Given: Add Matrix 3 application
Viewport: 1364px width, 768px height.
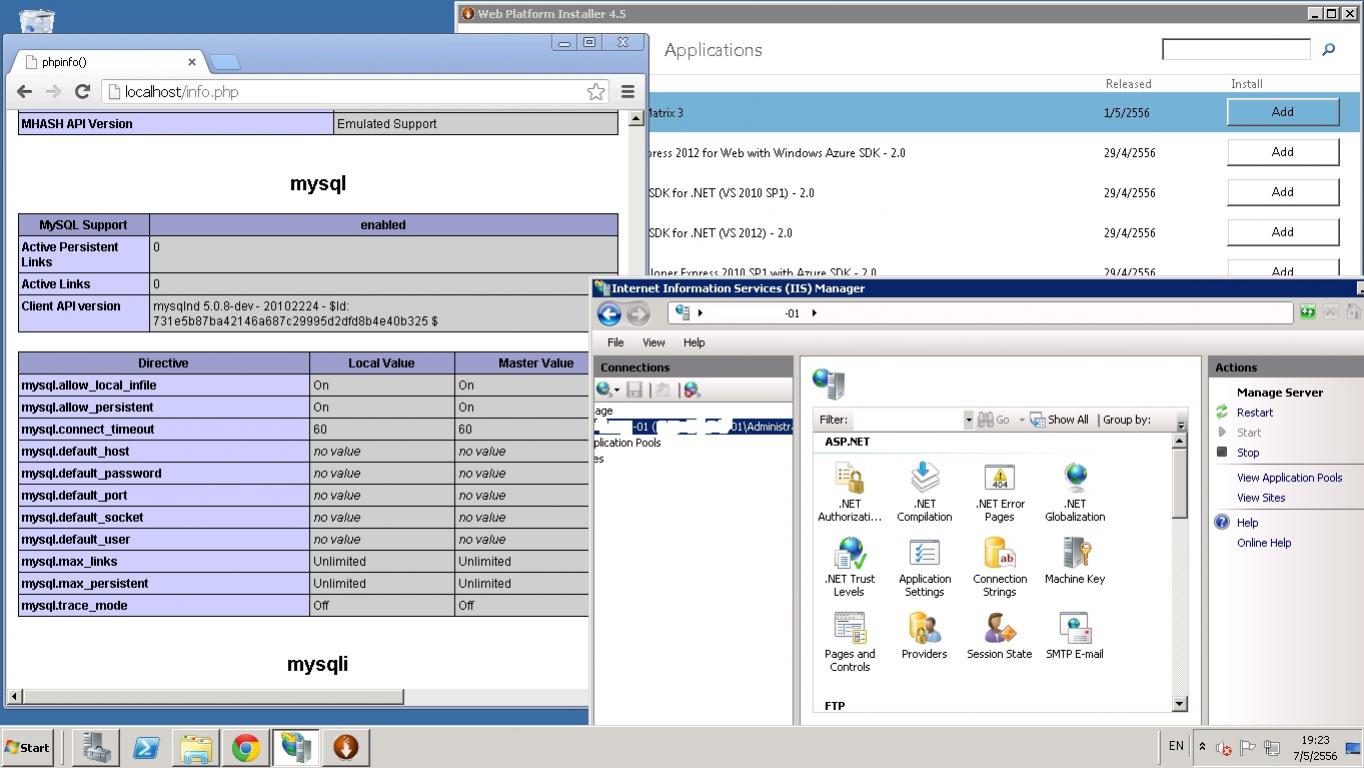Looking at the screenshot, I should [x=1282, y=112].
